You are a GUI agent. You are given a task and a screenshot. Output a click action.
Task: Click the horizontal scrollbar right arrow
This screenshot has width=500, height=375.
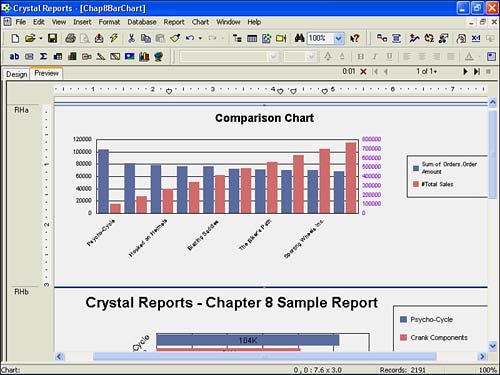pos(482,357)
